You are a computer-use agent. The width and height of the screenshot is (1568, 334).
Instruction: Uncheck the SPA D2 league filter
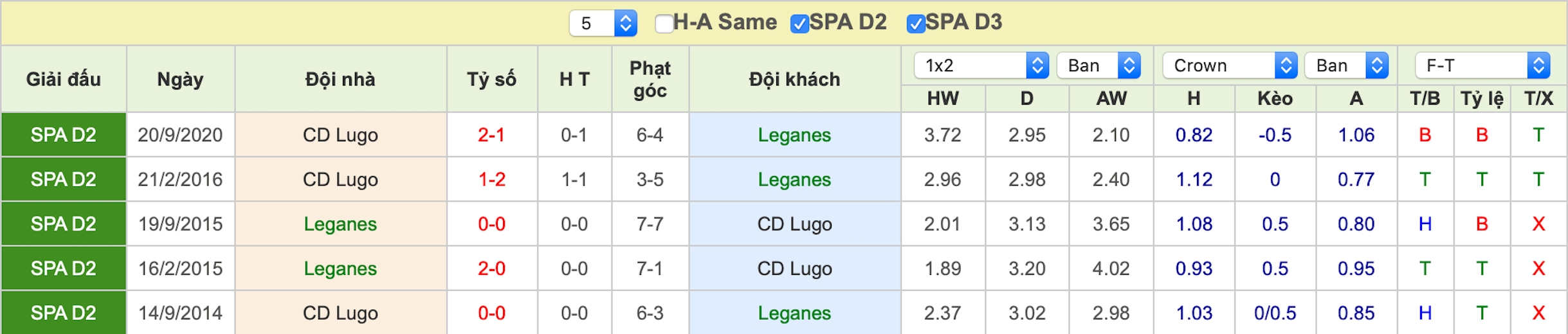tap(799, 24)
